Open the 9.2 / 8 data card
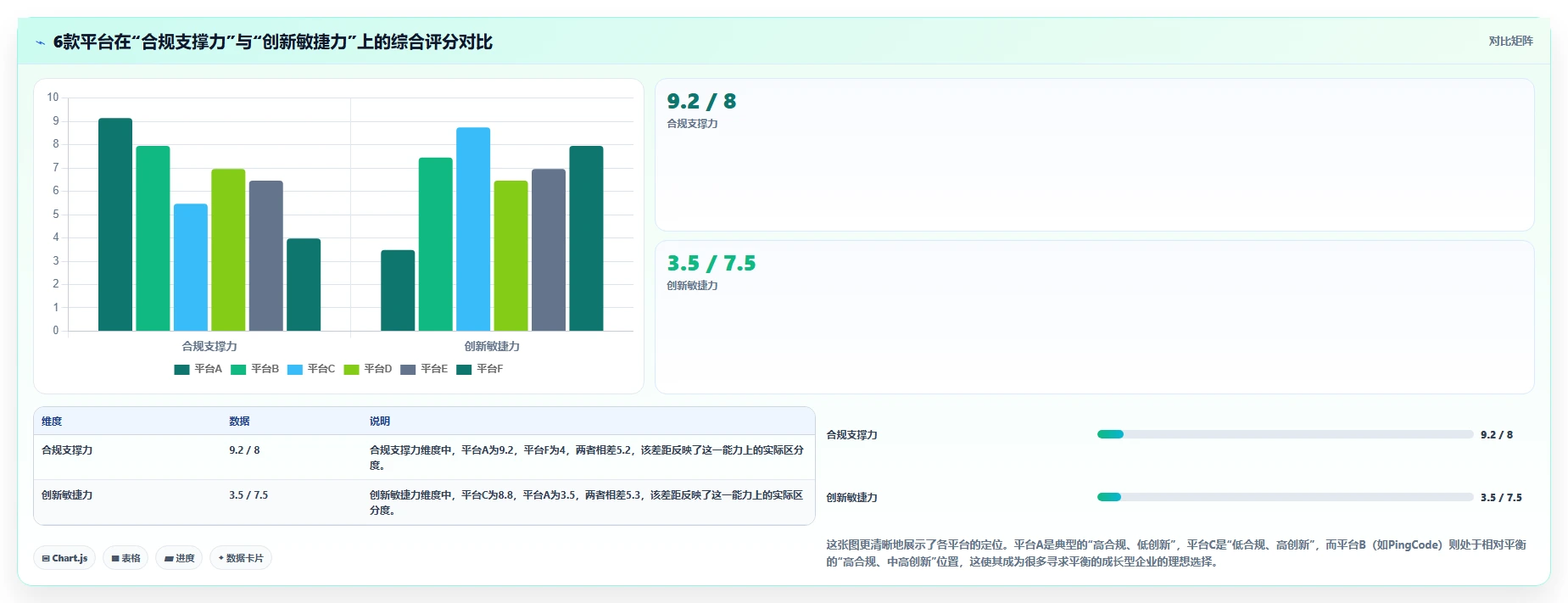The width and height of the screenshot is (1568, 603). 1094,154
